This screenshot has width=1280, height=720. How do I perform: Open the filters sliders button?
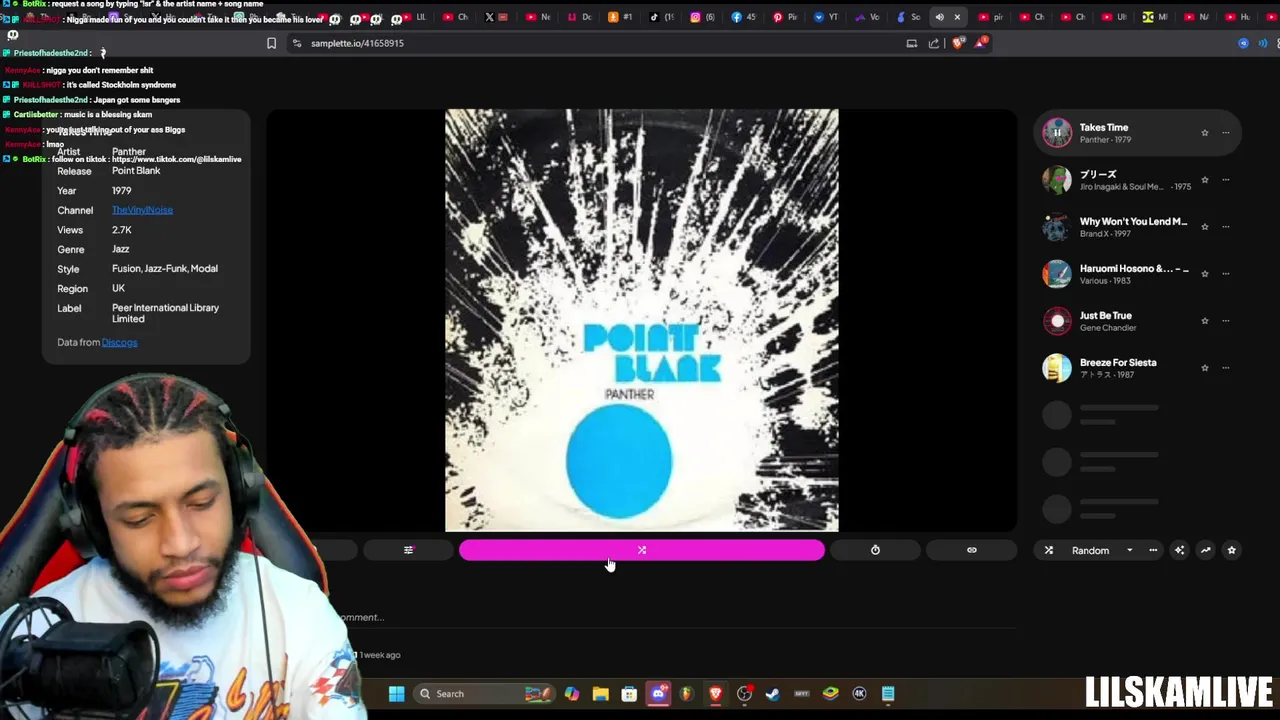[x=408, y=550]
